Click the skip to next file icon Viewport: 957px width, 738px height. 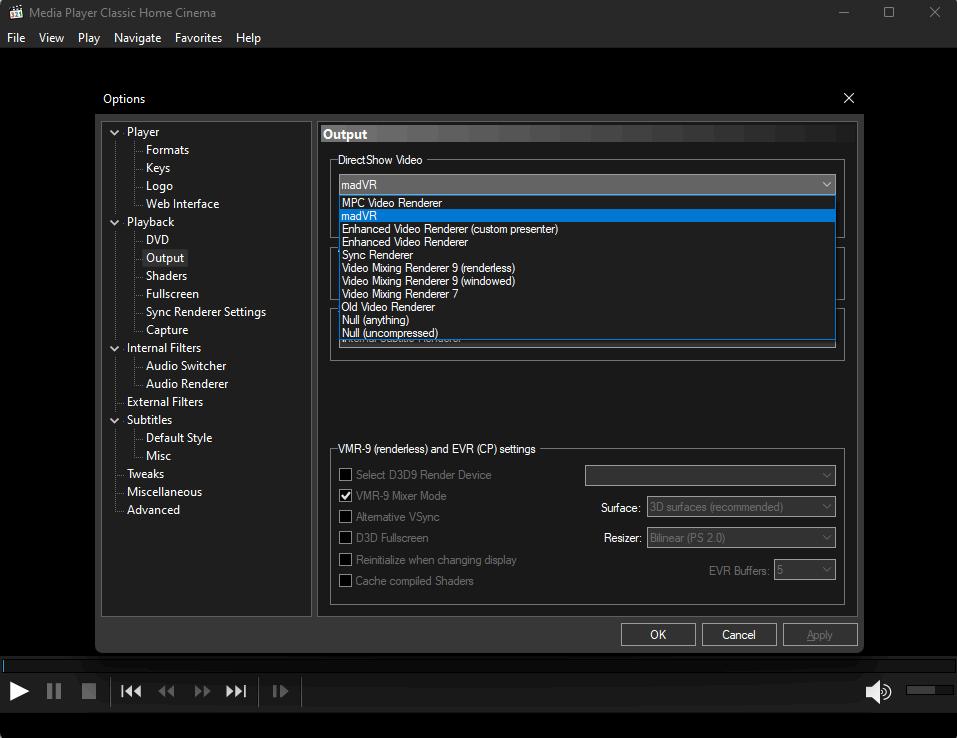[236, 691]
